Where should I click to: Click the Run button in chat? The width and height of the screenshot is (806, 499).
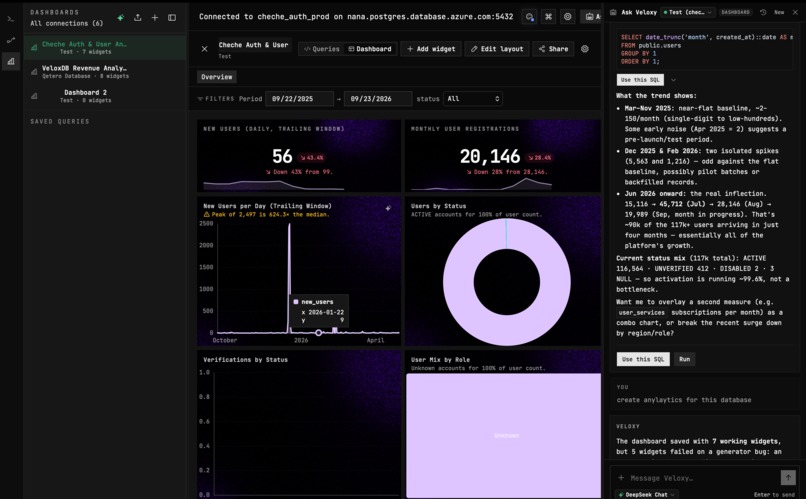[x=684, y=359]
